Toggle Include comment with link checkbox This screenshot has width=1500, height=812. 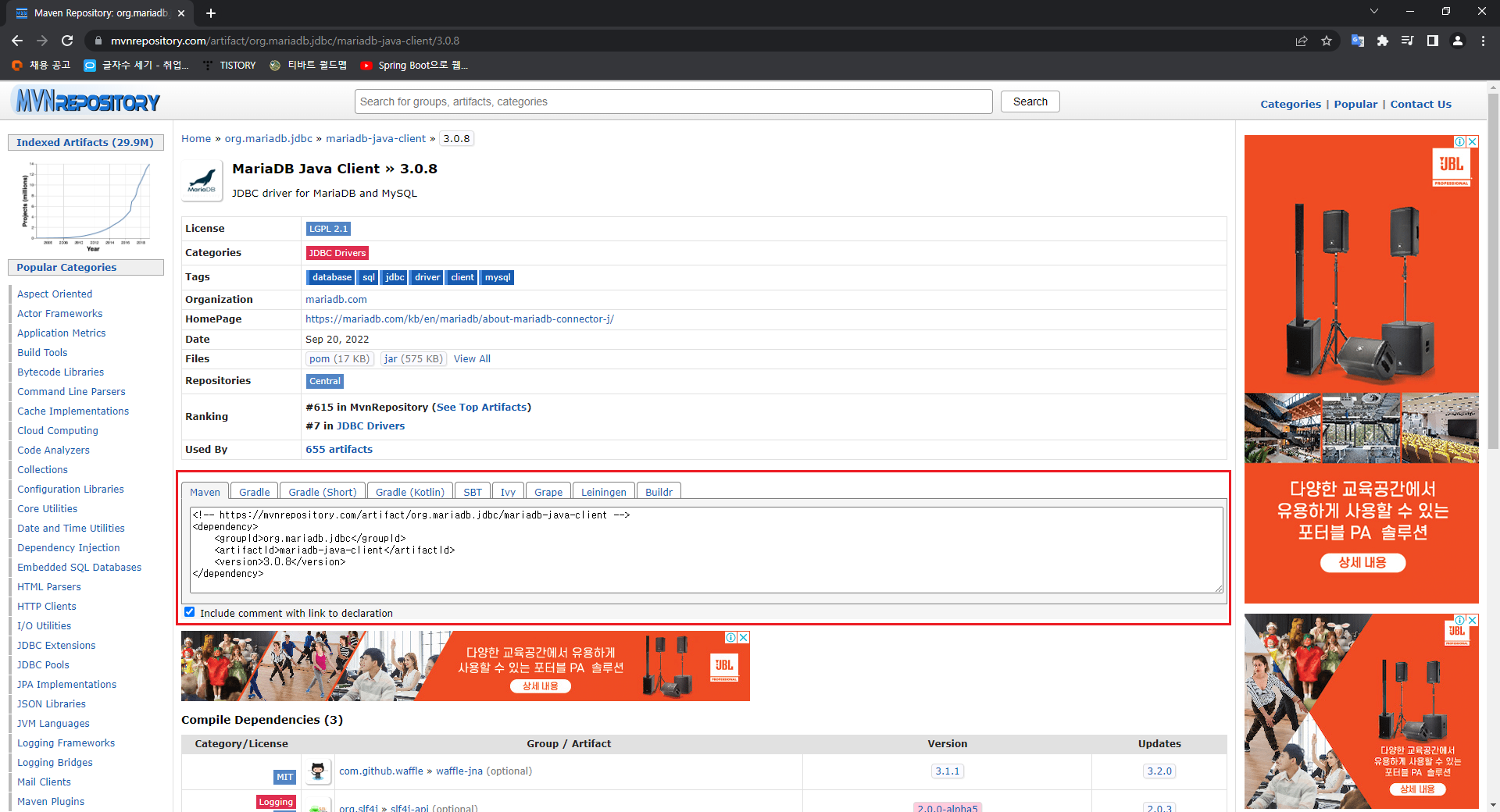[x=189, y=612]
